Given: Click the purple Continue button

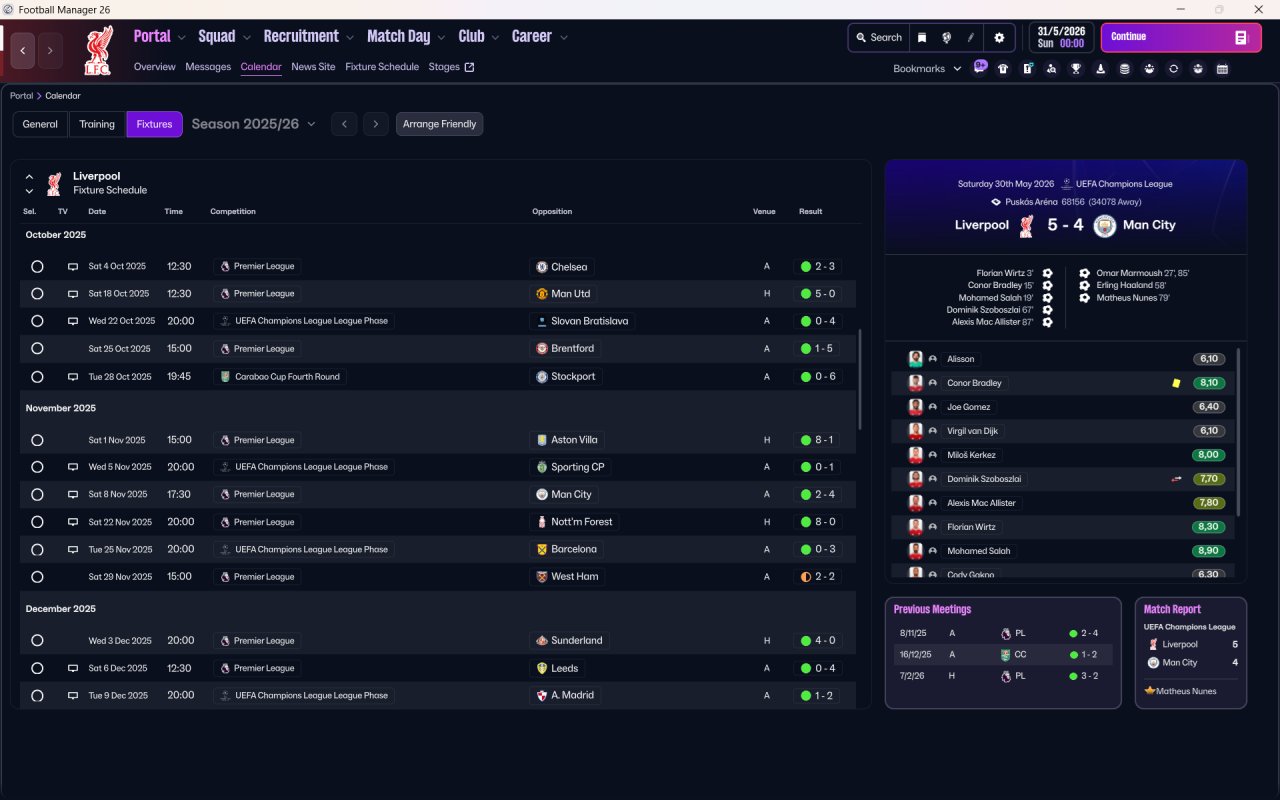Looking at the screenshot, I should point(1179,38).
